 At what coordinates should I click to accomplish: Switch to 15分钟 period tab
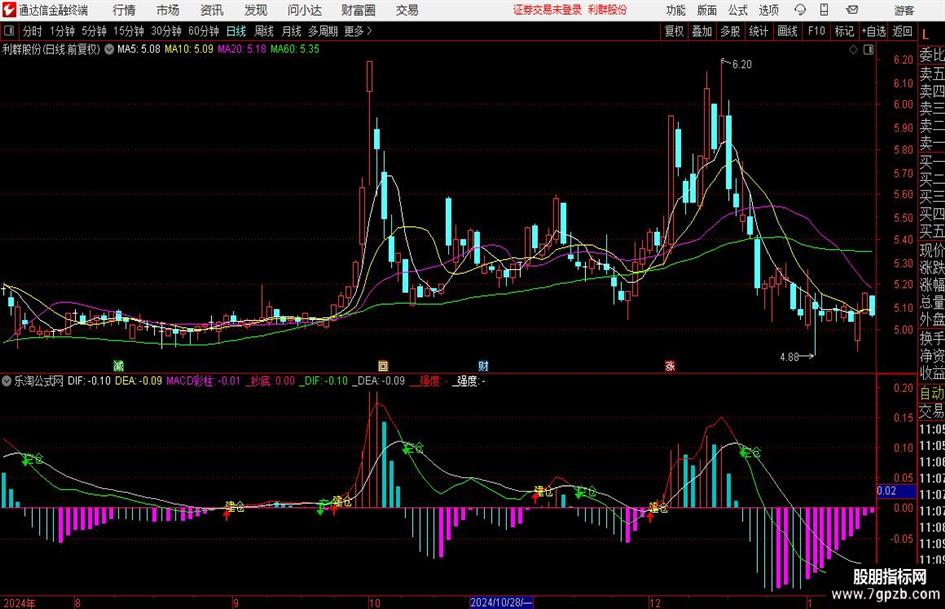[x=129, y=31]
